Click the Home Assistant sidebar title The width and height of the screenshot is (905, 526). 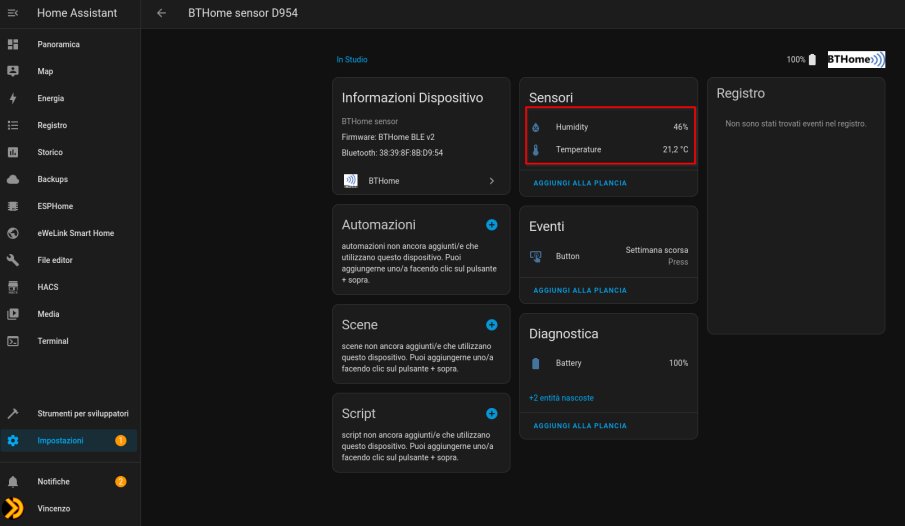click(77, 13)
